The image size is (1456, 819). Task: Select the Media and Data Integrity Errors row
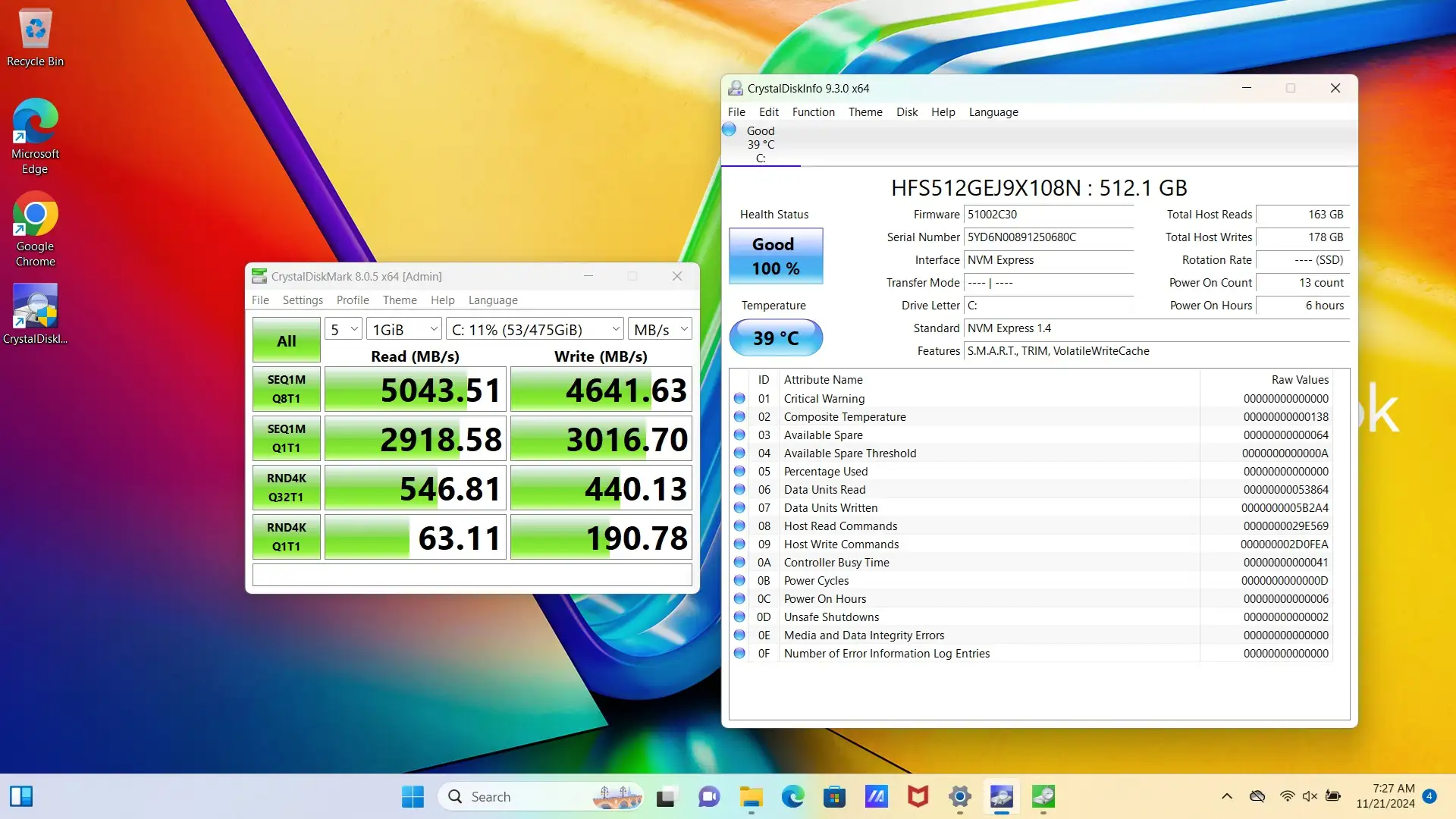tap(1031, 635)
